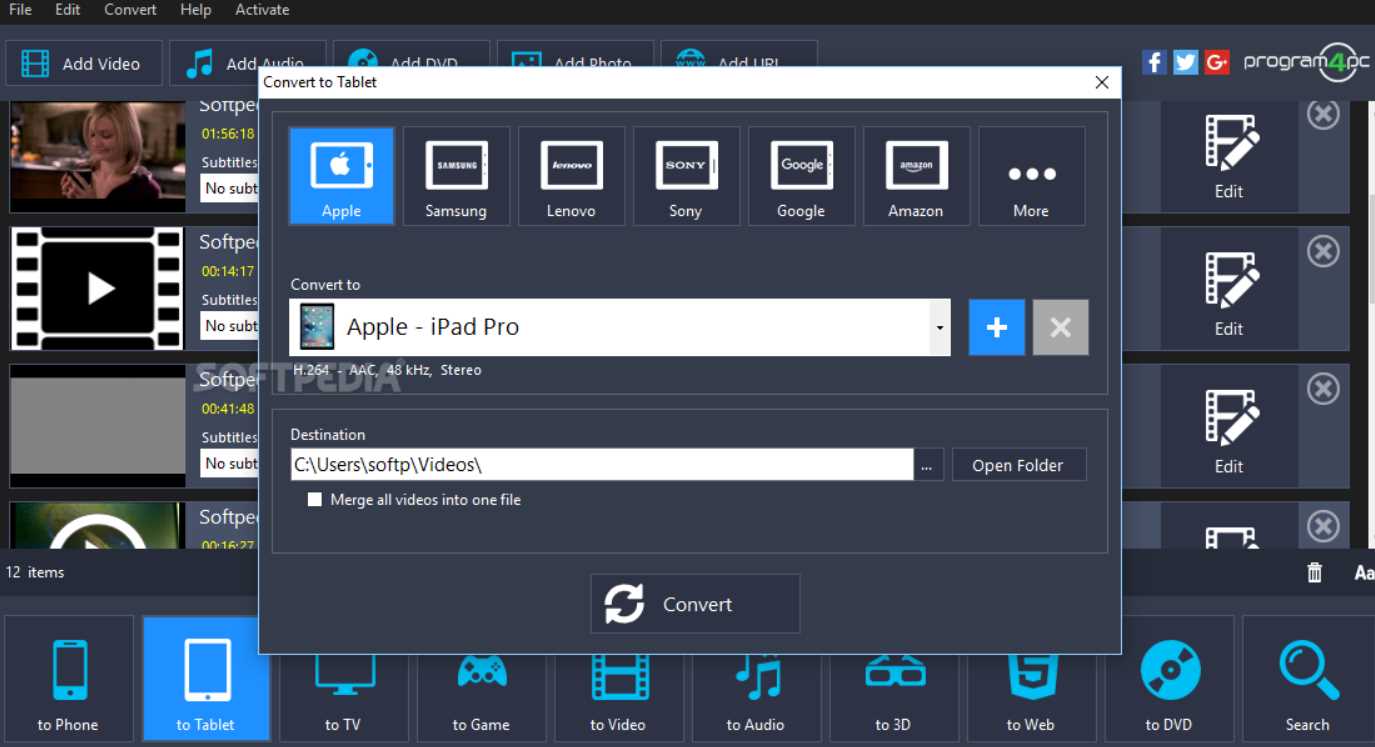Screen dimensions: 1375x747
Task: Click the Open Folder button
Action: tap(1018, 465)
